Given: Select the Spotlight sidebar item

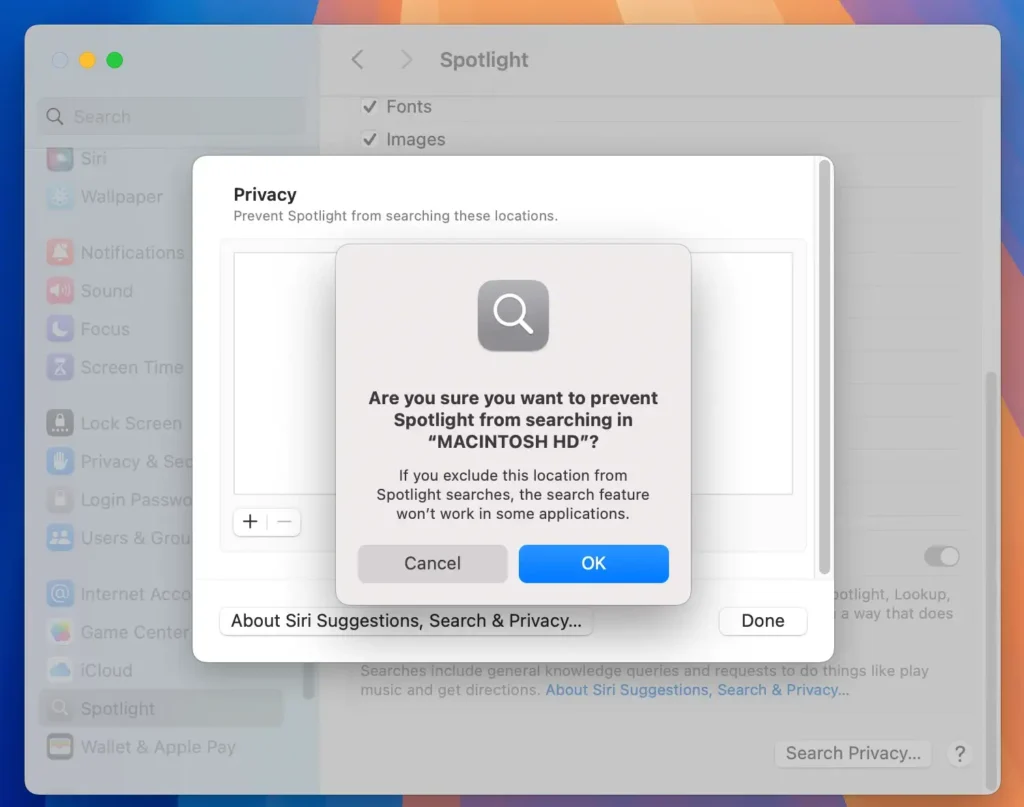Looking at the screenshot, I should [161, 708].
